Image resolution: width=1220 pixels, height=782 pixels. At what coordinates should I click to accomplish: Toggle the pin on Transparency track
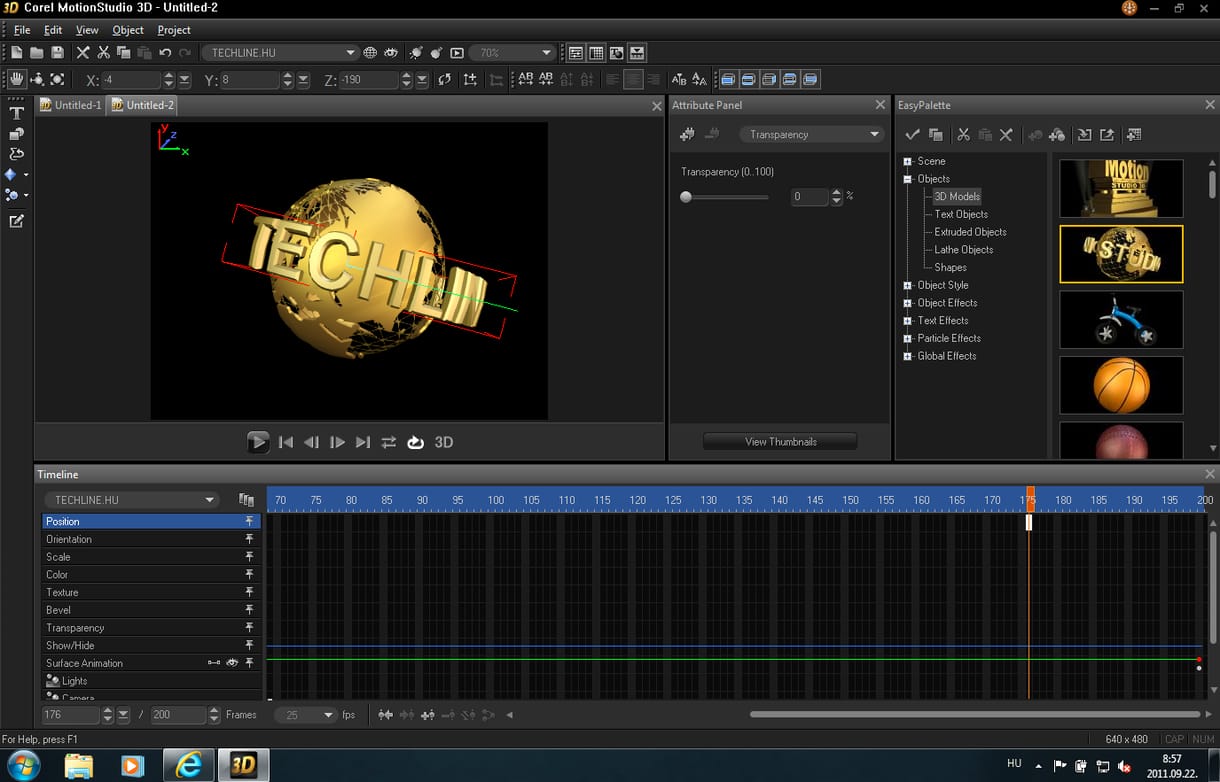click(x=250, y=628)
